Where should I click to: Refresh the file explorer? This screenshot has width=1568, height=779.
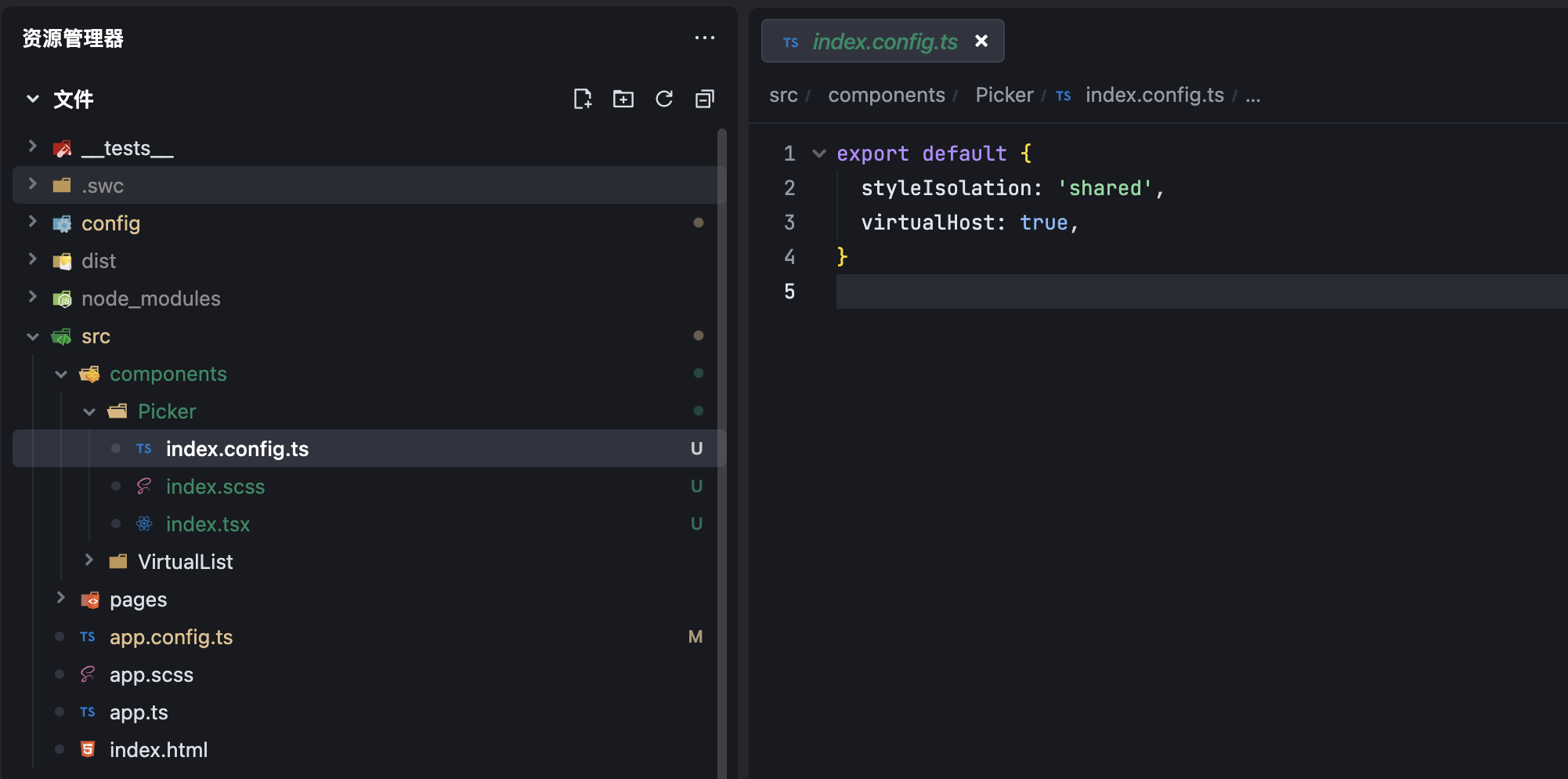(x=664, y=99)
